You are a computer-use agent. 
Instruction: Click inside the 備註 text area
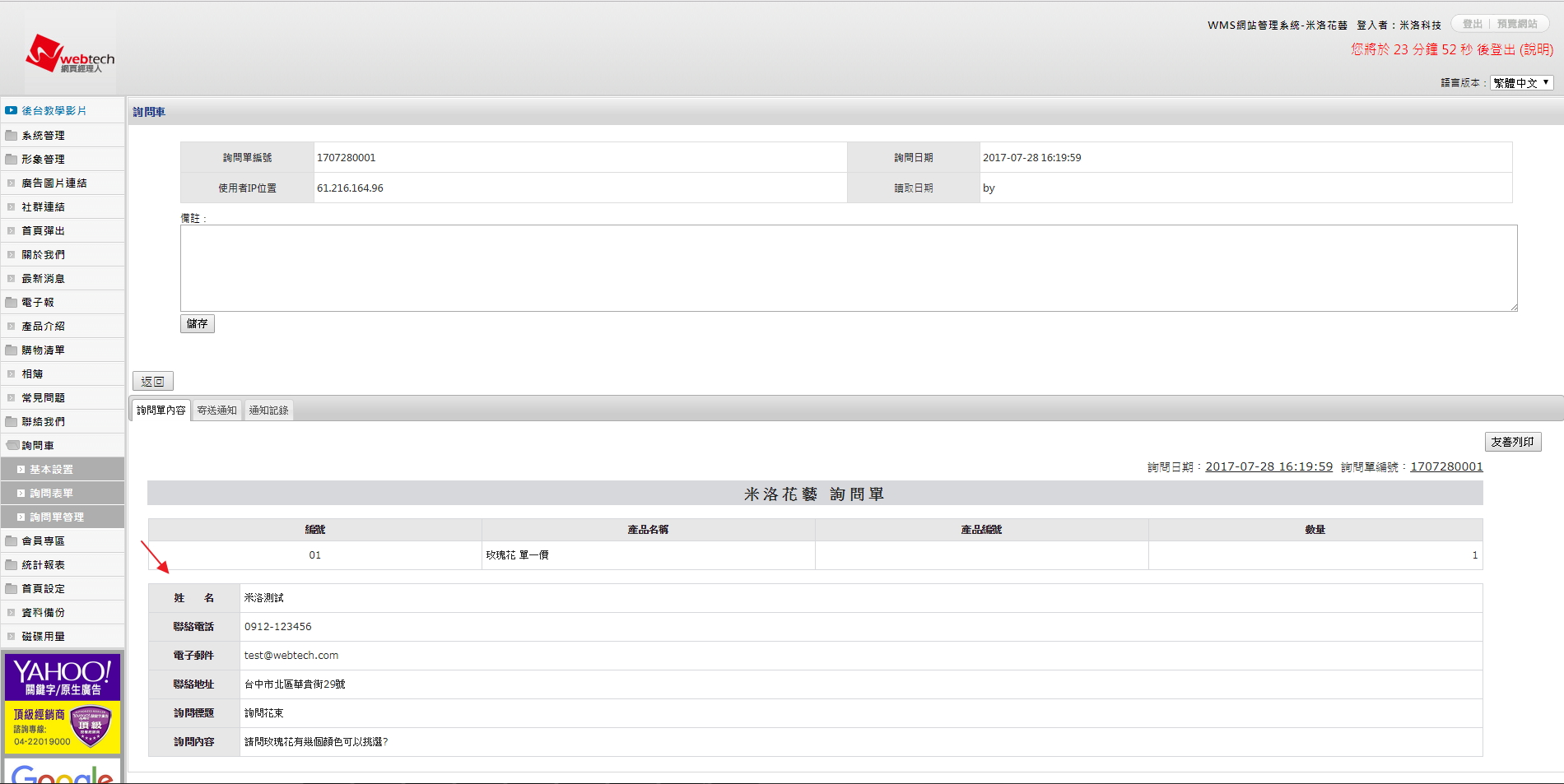coord(848,268)
